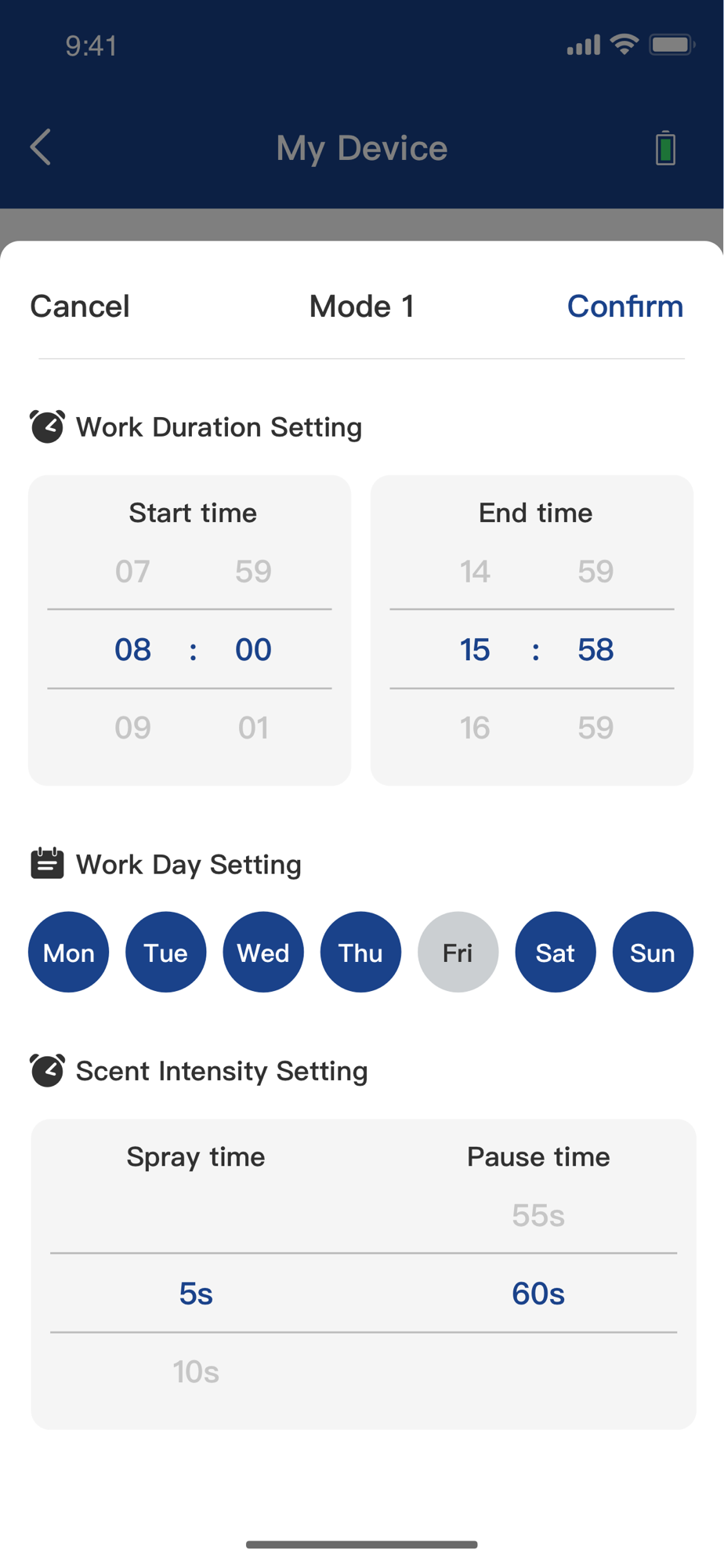
Task: Select start hour 09 in picker
Action: (x=132, y=728)
